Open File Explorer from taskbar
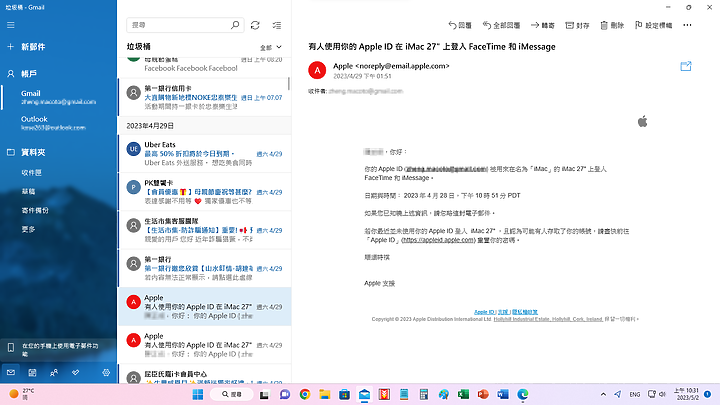The height and width of the screenshot is (405, 720). [x=325, y=394]
